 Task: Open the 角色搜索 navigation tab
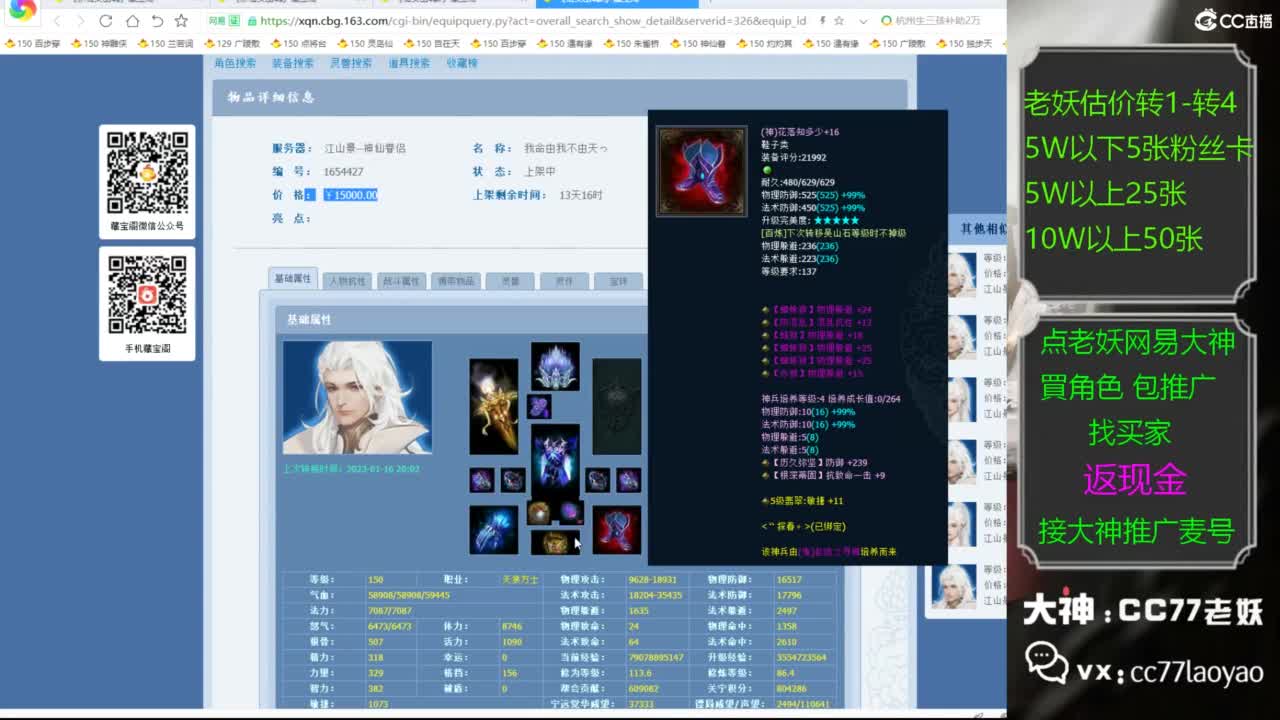tap(235, 63)
